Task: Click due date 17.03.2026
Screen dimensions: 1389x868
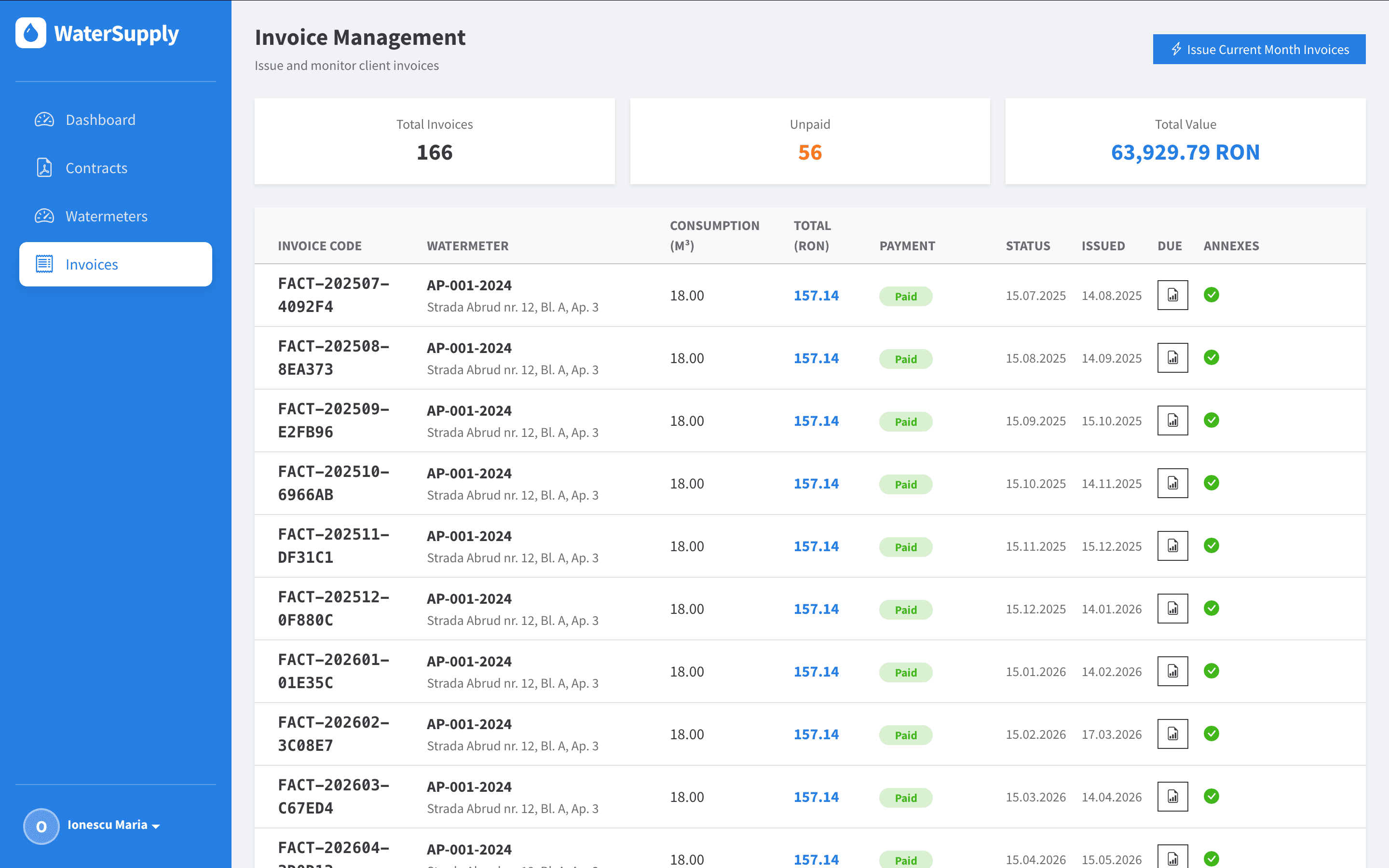Action: (1112, 734)
